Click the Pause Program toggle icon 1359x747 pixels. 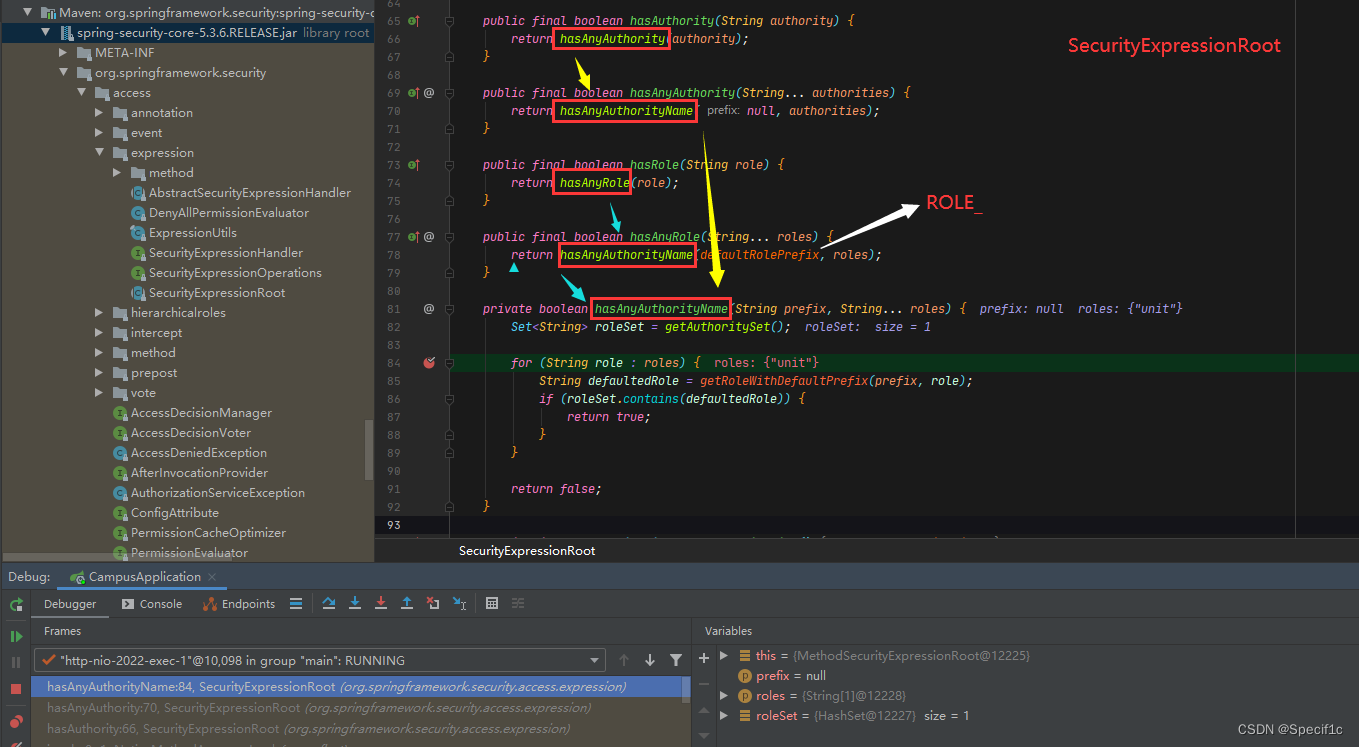(x=14, y=661)
